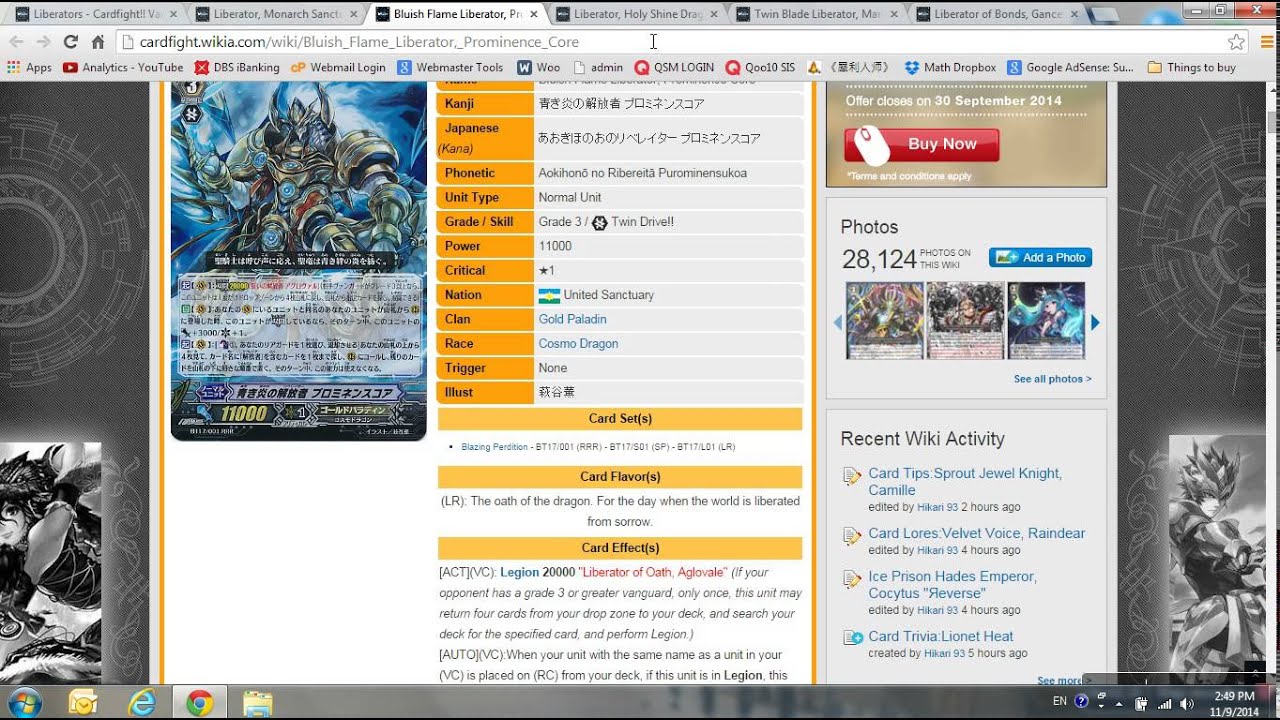1280x720 pixels.
Task: Switch to the Liberator, Monarch Sanctuary tab
Action: click(276, 14)
